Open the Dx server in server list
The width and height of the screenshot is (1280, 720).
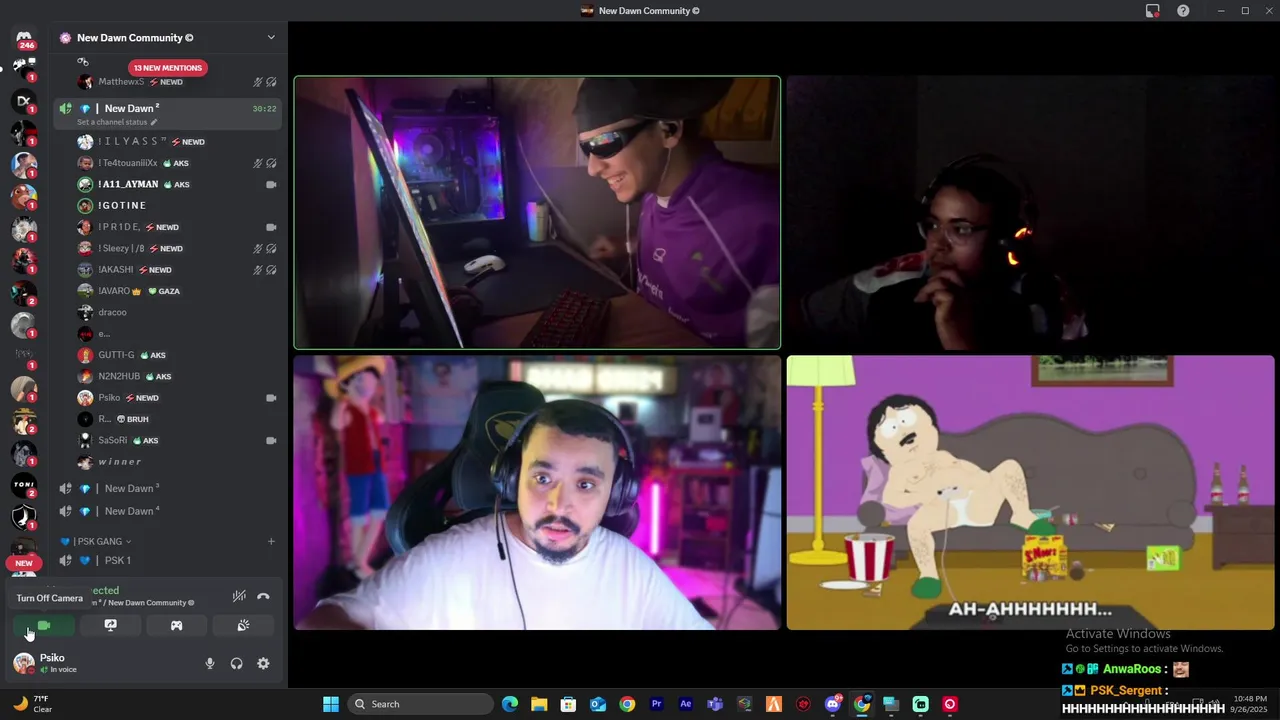click(24, 100)
